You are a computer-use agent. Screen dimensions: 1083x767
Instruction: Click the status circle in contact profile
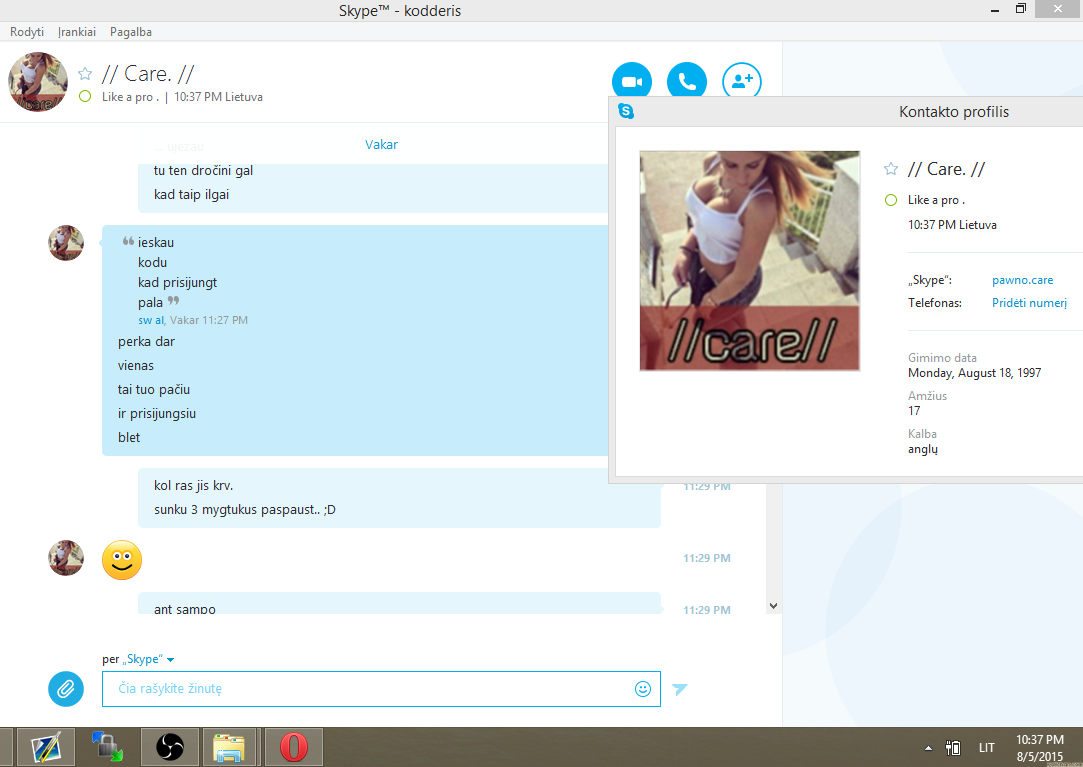point(891,200)
